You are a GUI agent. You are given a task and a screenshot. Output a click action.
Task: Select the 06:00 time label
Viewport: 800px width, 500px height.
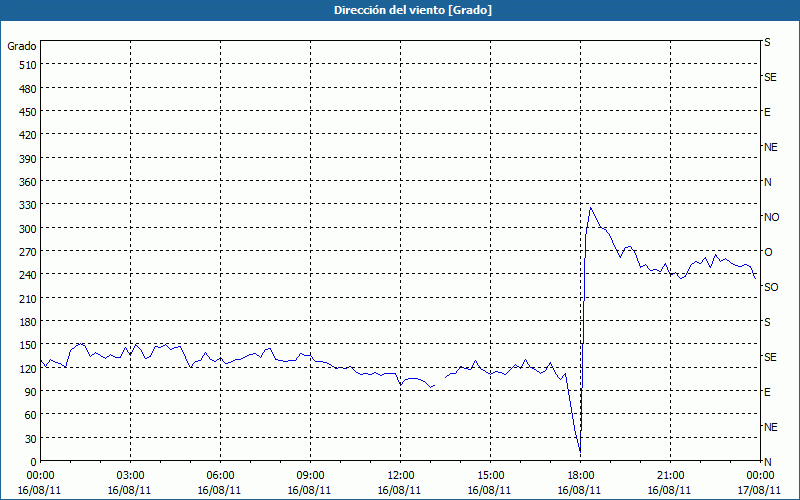[x=220, y=476]
